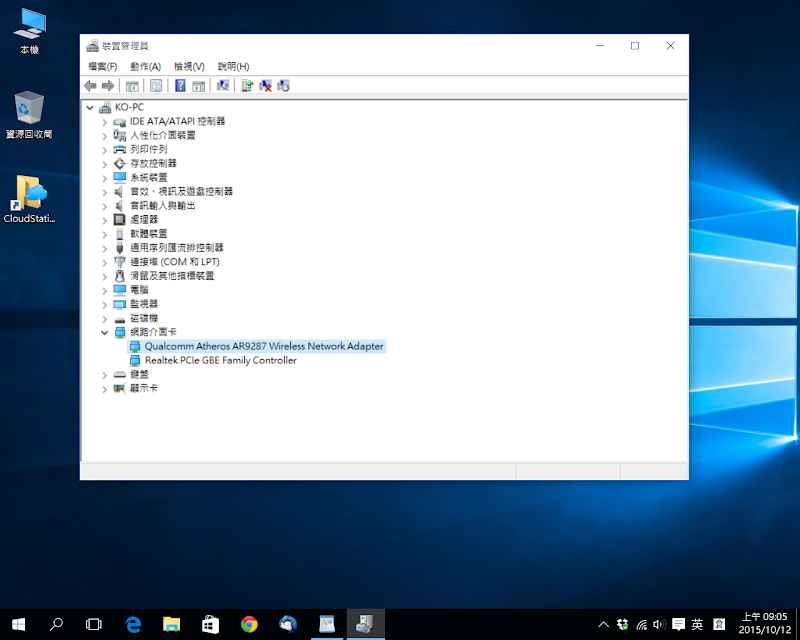Open the 動作(A) menu
800x640 pixels.
[145, 66]
